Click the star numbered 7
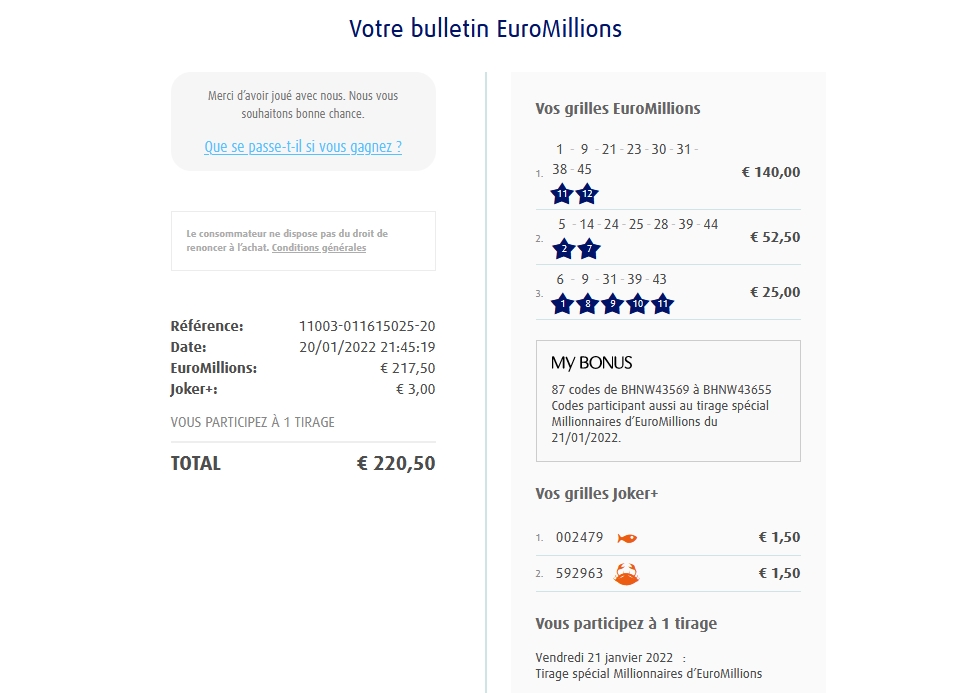The height and width of the screenshot is (693, 972). (587, 249)
